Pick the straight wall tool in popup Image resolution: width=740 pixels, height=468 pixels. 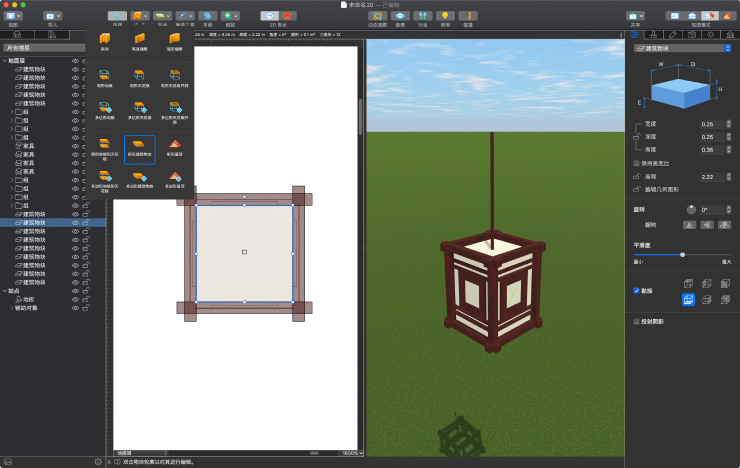[140, 42]
